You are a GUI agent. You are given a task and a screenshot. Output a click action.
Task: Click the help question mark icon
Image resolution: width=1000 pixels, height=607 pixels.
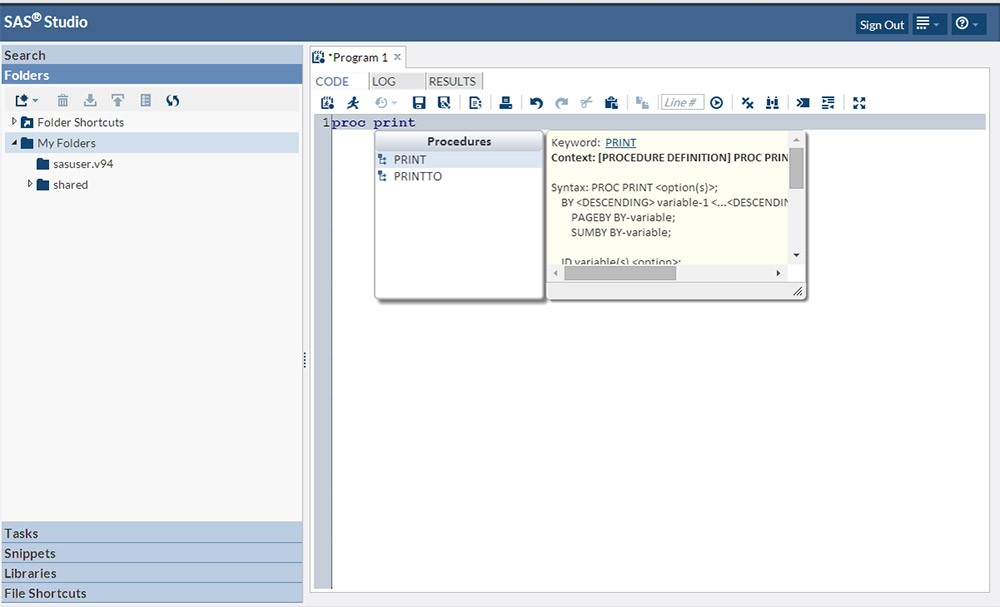(x=962, y=24)
